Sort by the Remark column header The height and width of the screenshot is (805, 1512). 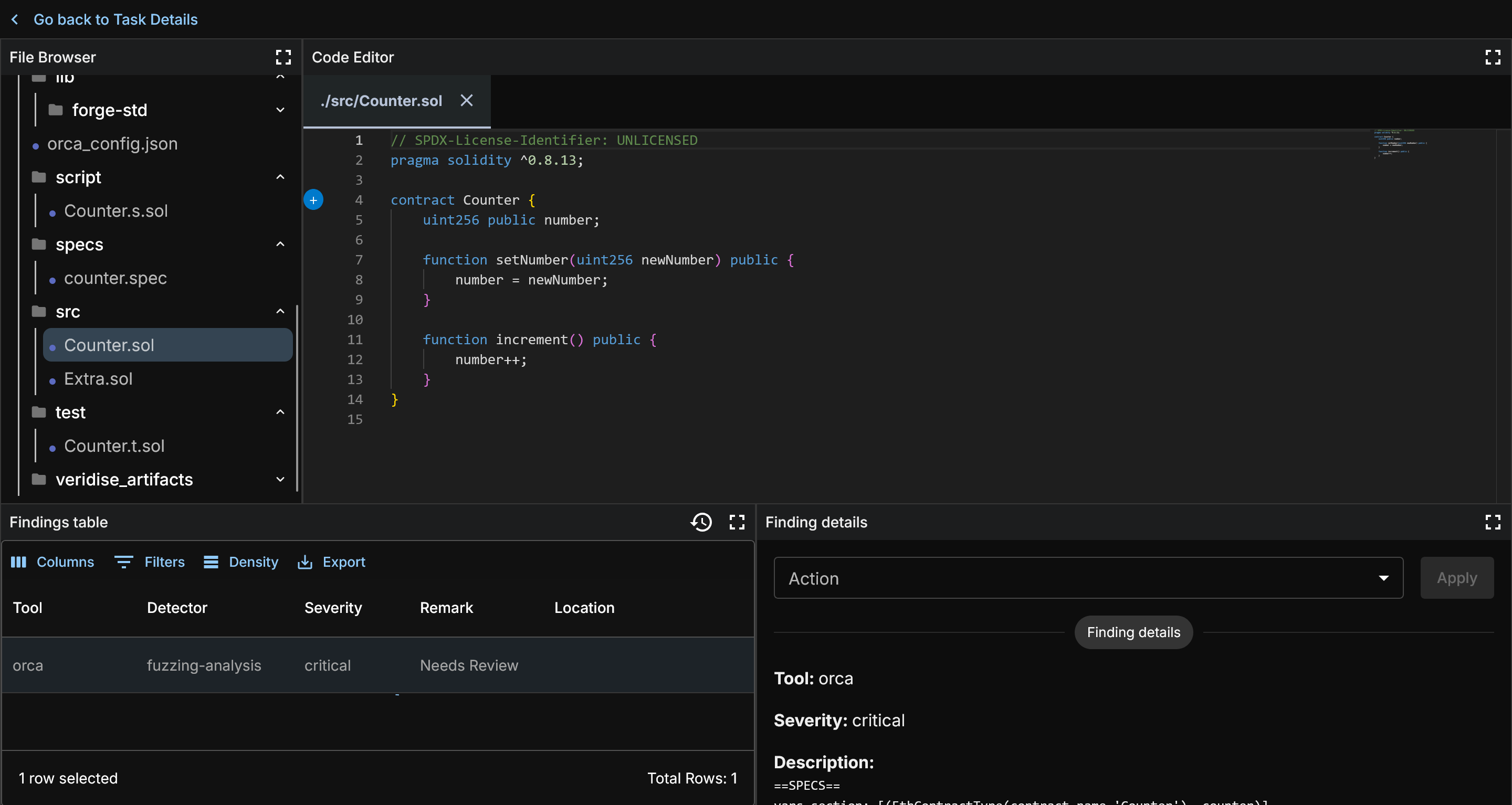(446, 608)
